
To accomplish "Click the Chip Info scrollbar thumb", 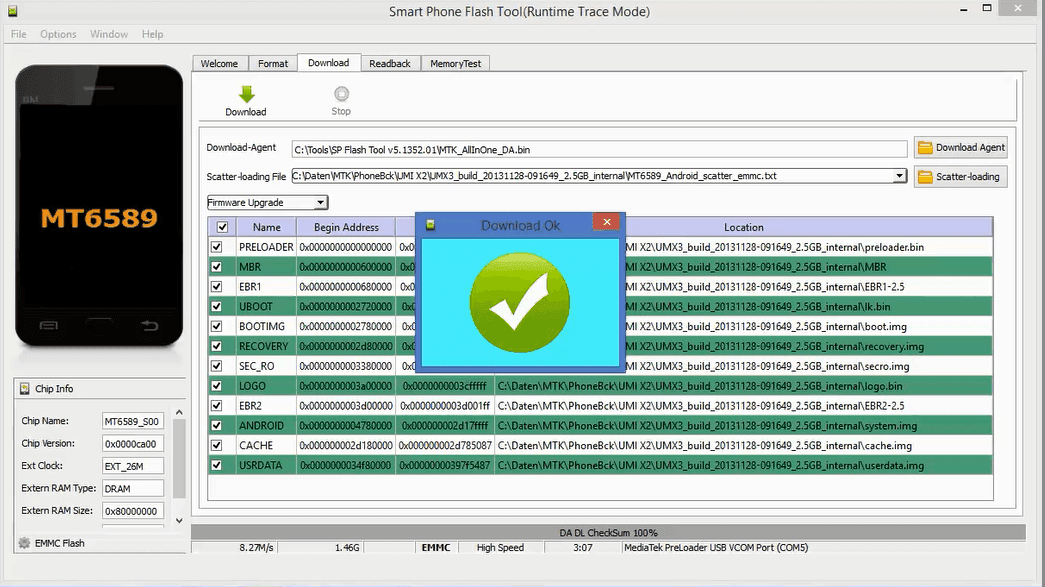I will 179,460.
